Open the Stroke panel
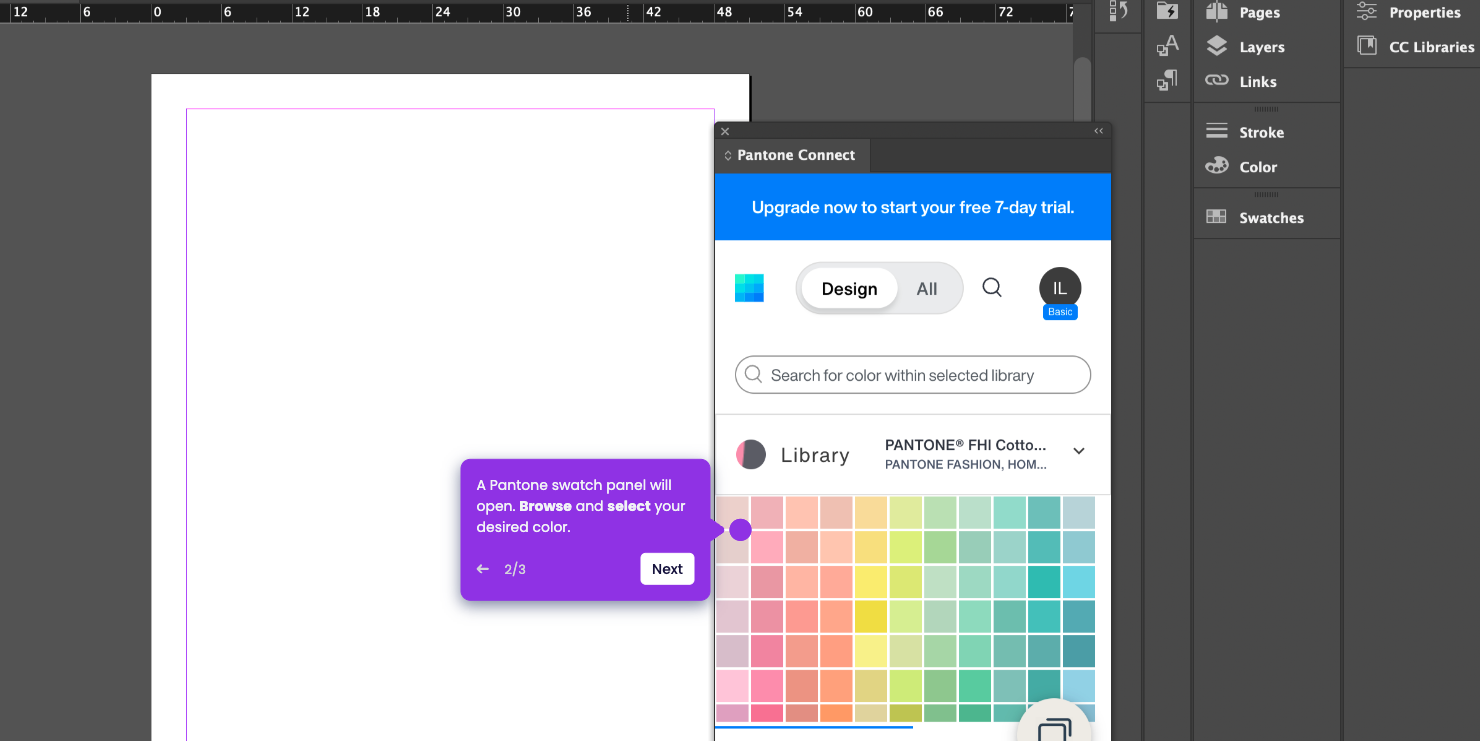1480x741 pixels. [1245, 132]
